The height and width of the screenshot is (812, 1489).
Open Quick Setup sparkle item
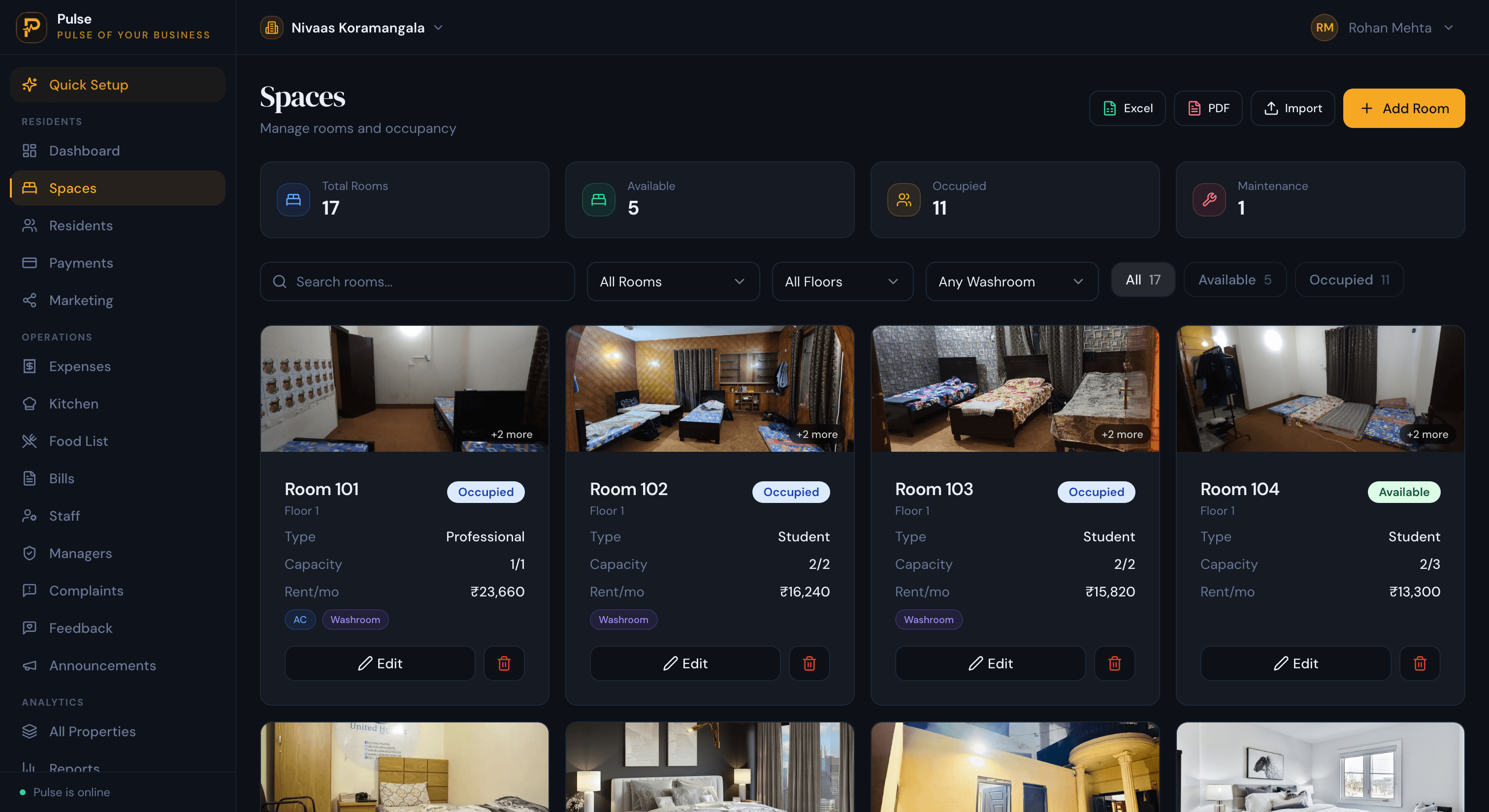(118, 85)
